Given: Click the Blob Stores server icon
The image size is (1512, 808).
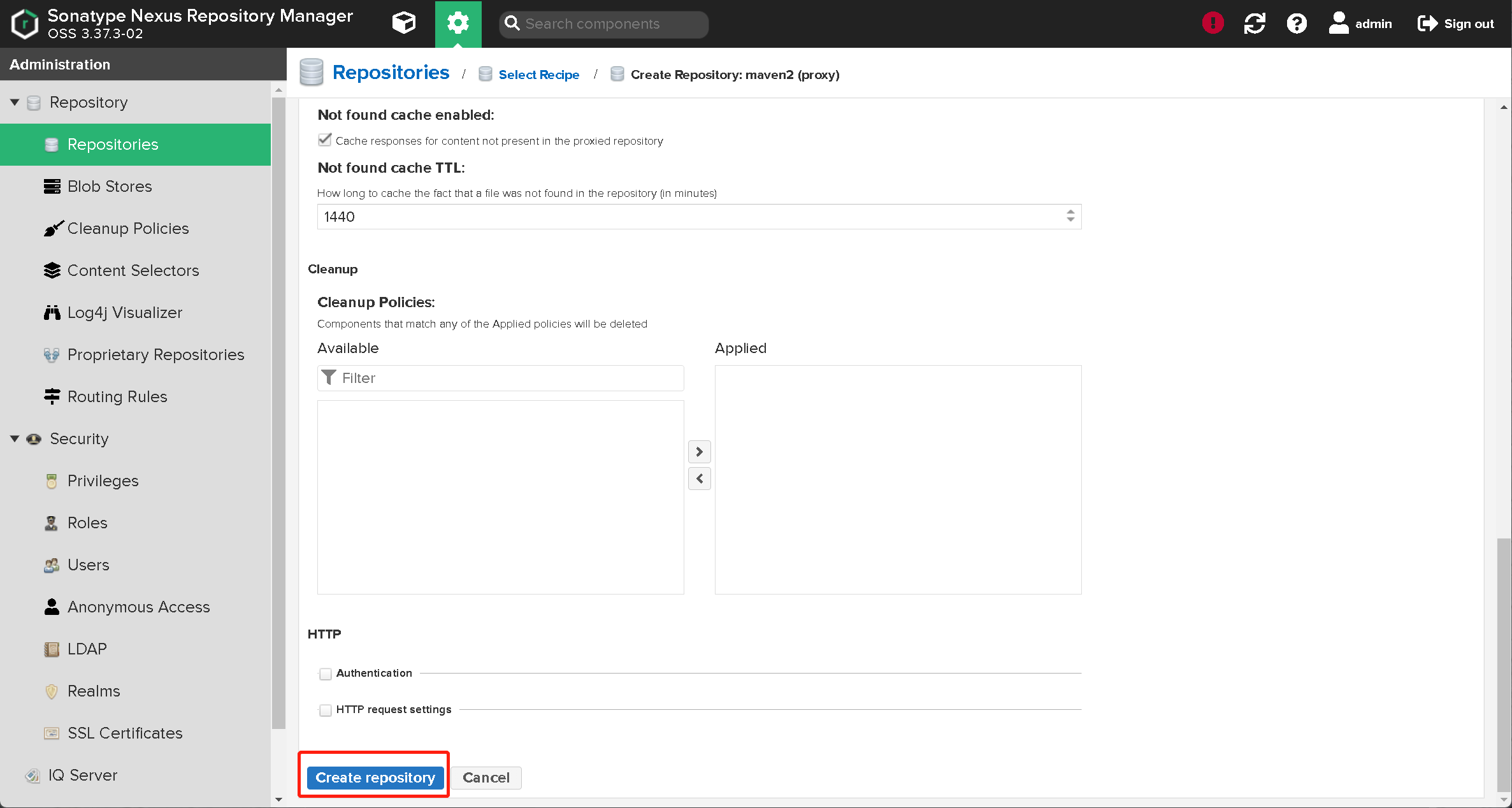Looking at the screenshot, I should point(52,186).
